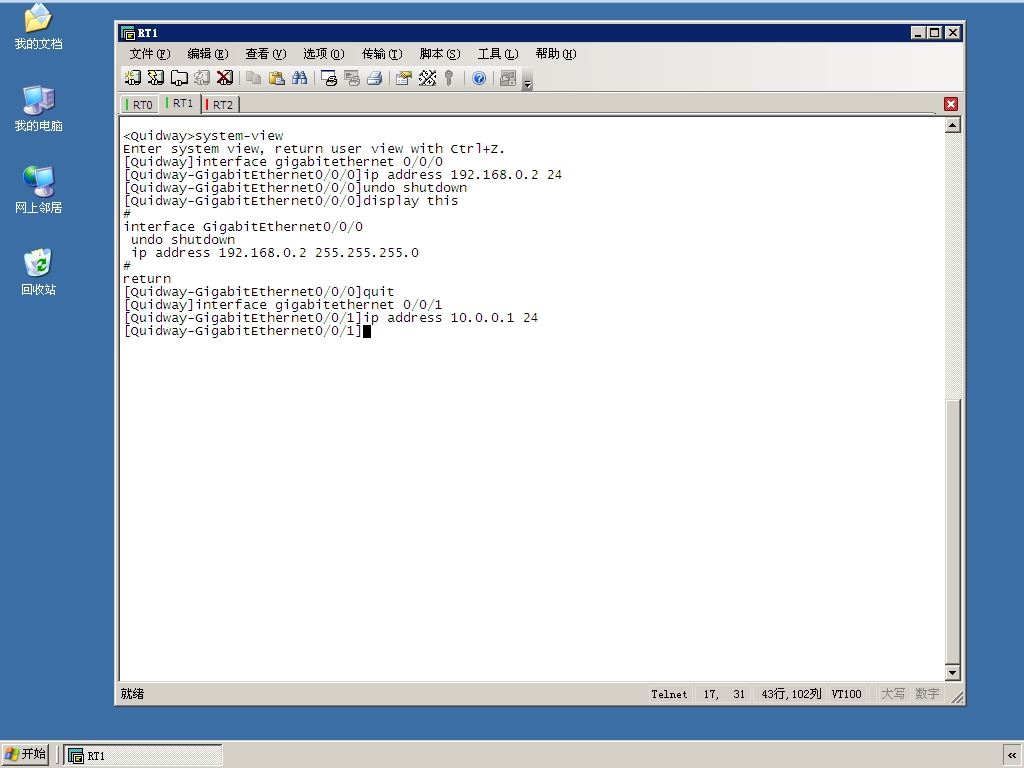
Task: Click the RT1 taskbar button
Action: 143,755
